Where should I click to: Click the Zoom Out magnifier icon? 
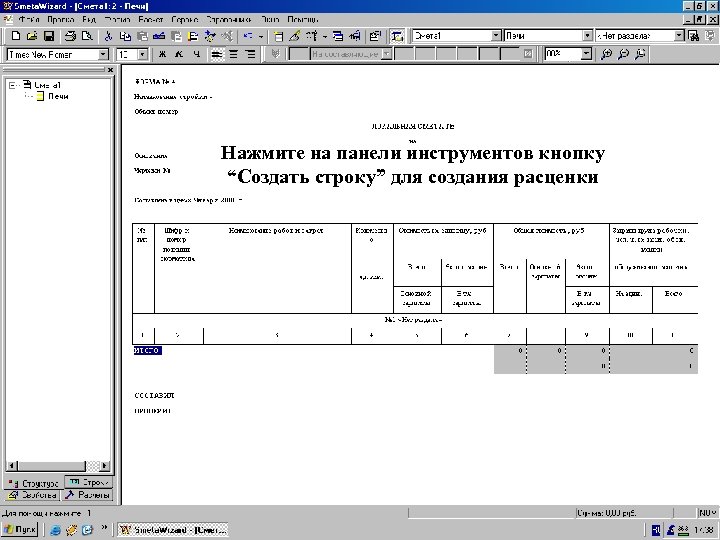coord(624,54)
